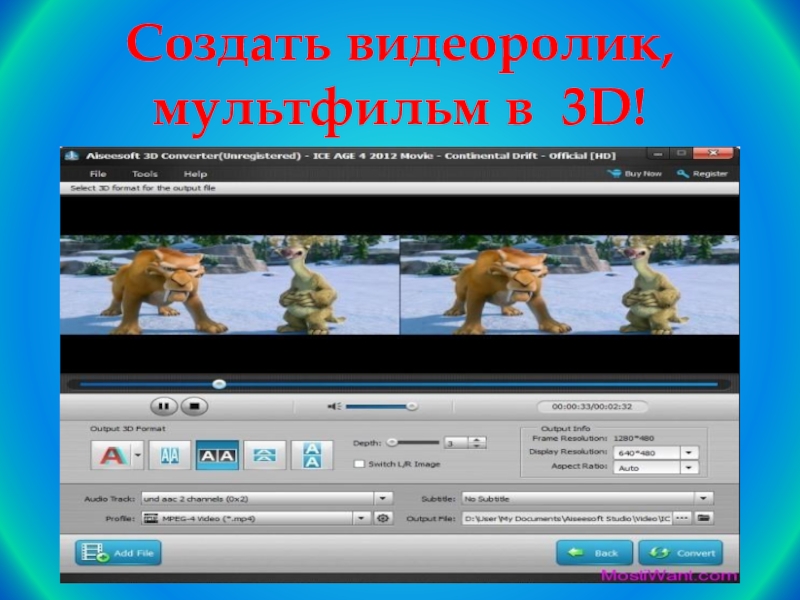Image resolution: width=800 pixels, height=600 pixels.
Task: Click the left 3D preview frame
Action: point(230,285)
